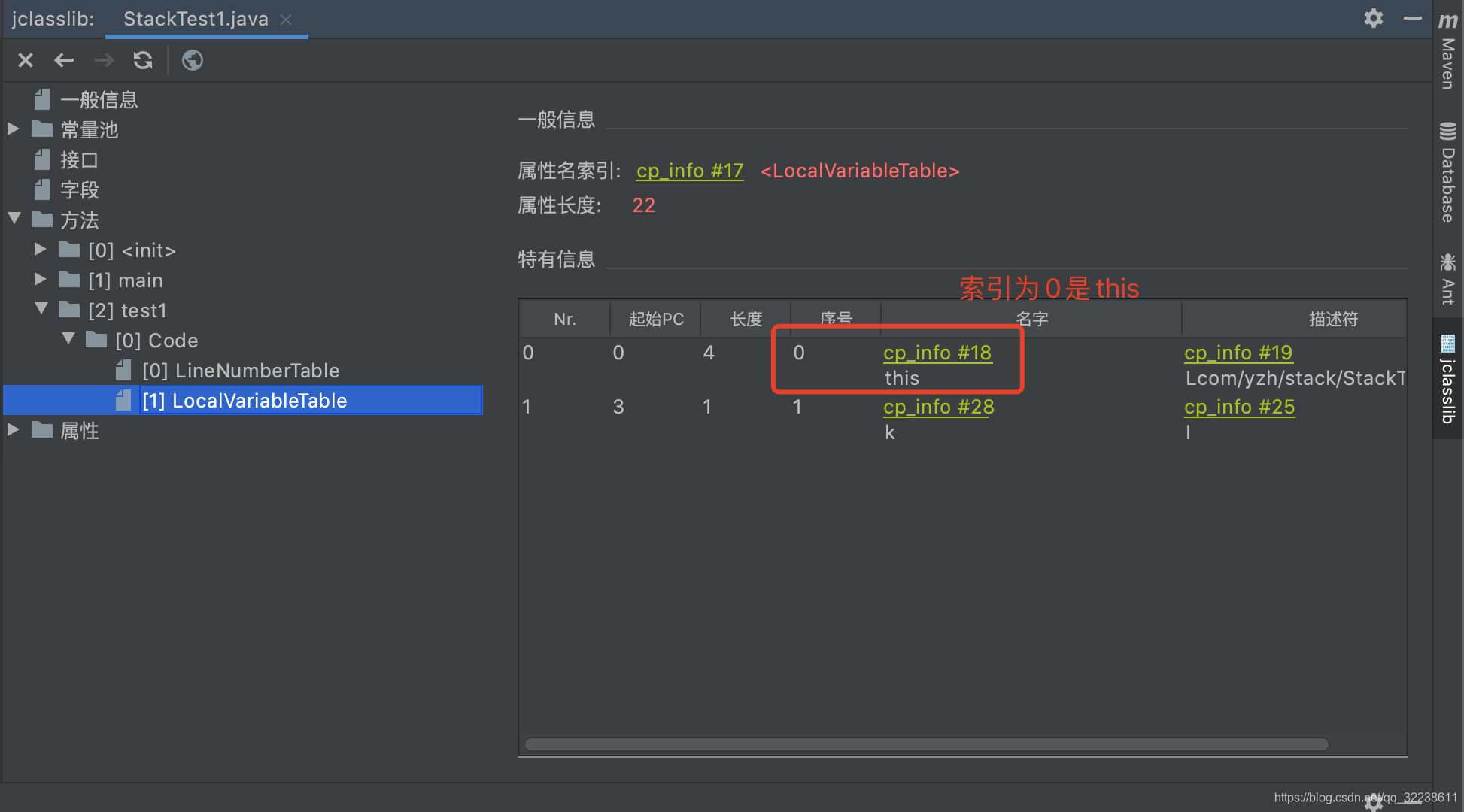The image size is (1464, 812).
Task: Select the 接口 tree node
Action: (x=79, y=160)
